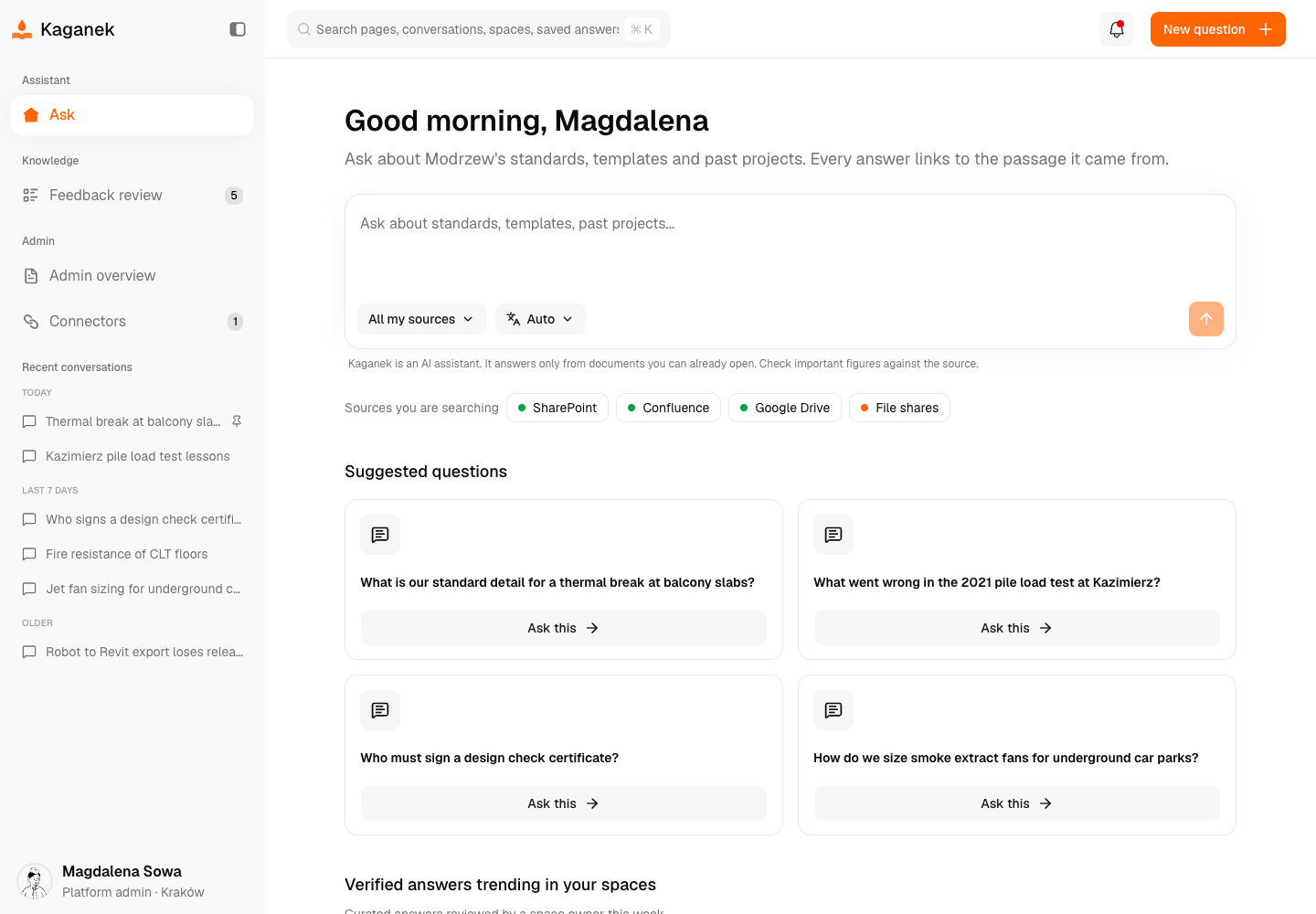Viewport: 1316px width, 914px height.
Task: Go to the Ask page
Action: tap(133, 115)
